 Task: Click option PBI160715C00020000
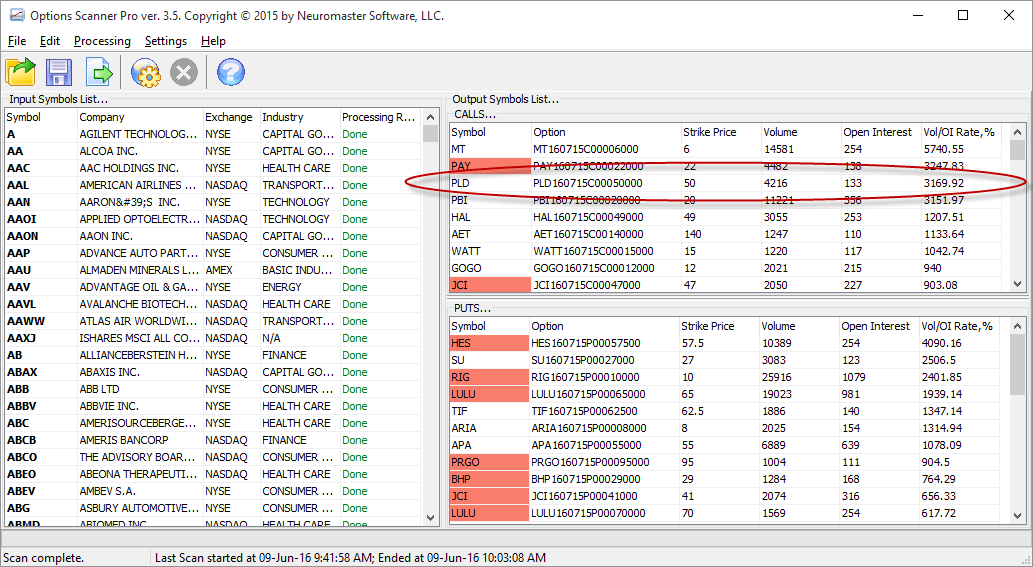(x=586, y=200)
